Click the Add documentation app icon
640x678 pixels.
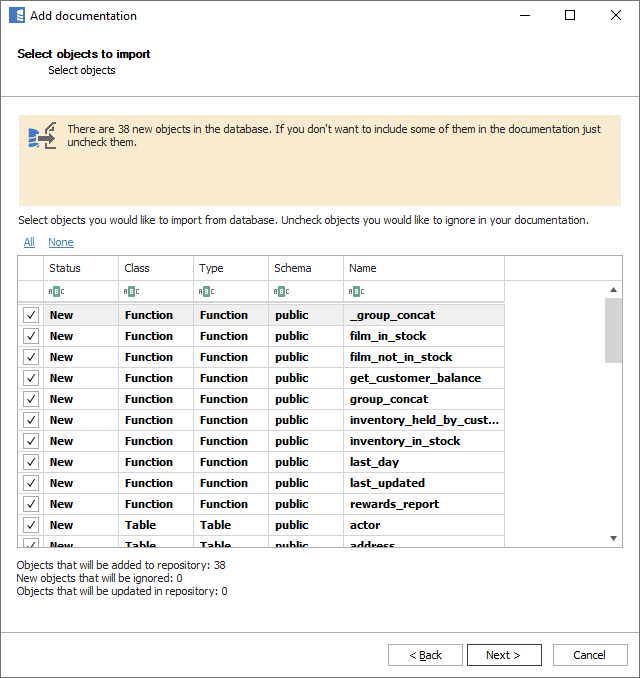[16, 16]
